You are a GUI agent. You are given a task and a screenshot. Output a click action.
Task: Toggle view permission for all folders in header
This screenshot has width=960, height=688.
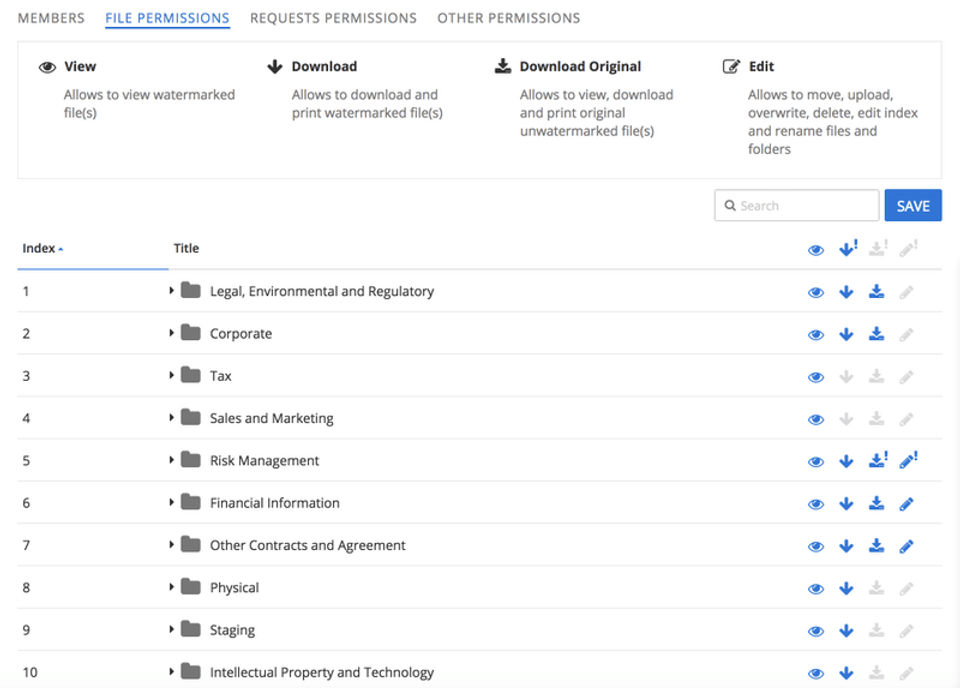(816, 250)
